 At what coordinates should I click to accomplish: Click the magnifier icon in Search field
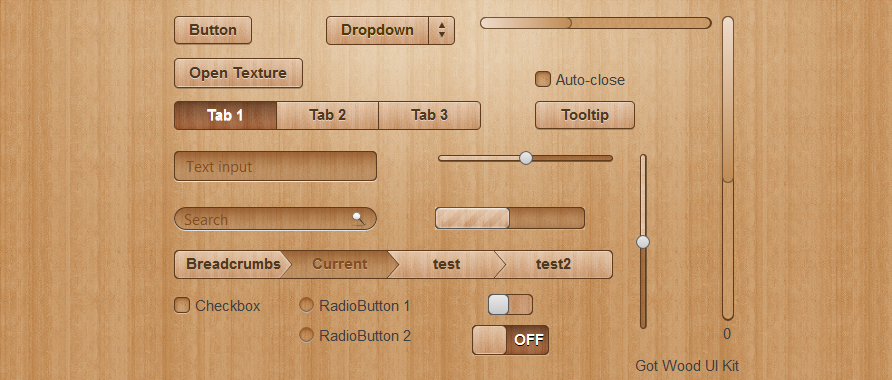click(x=358, y=217)
